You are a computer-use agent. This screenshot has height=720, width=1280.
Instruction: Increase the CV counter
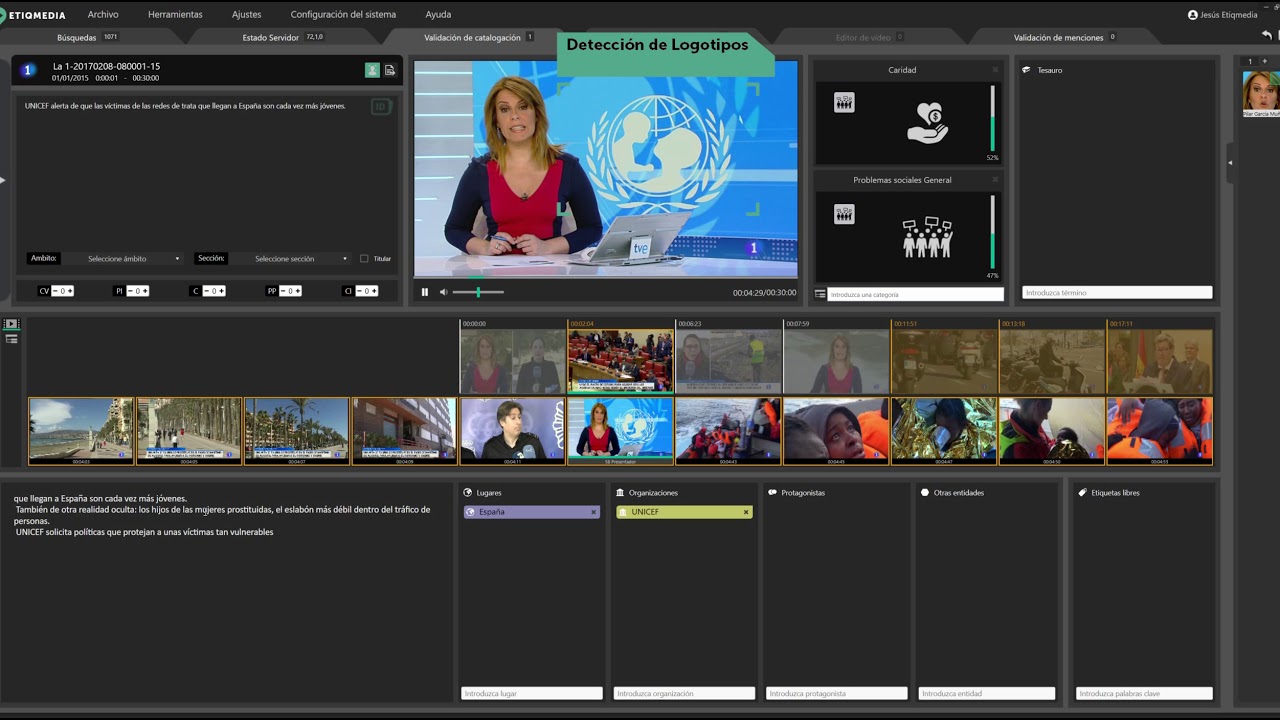point(70,291)
